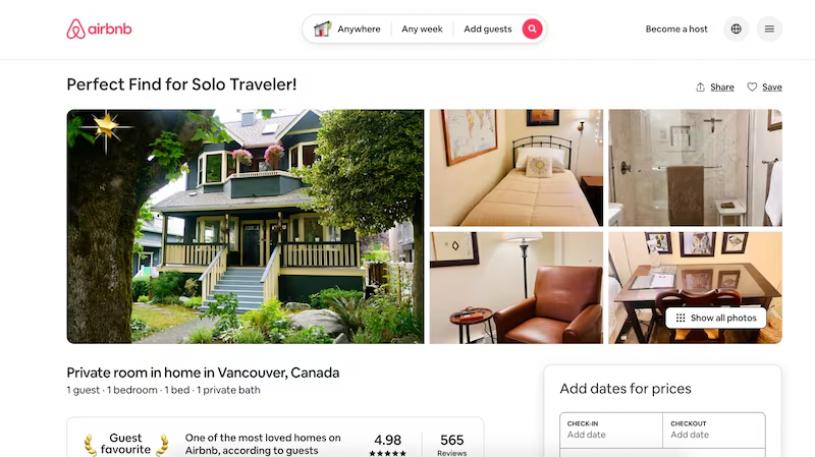Click the Check-in Add date field
815x457 pixels.
[611, 430]
